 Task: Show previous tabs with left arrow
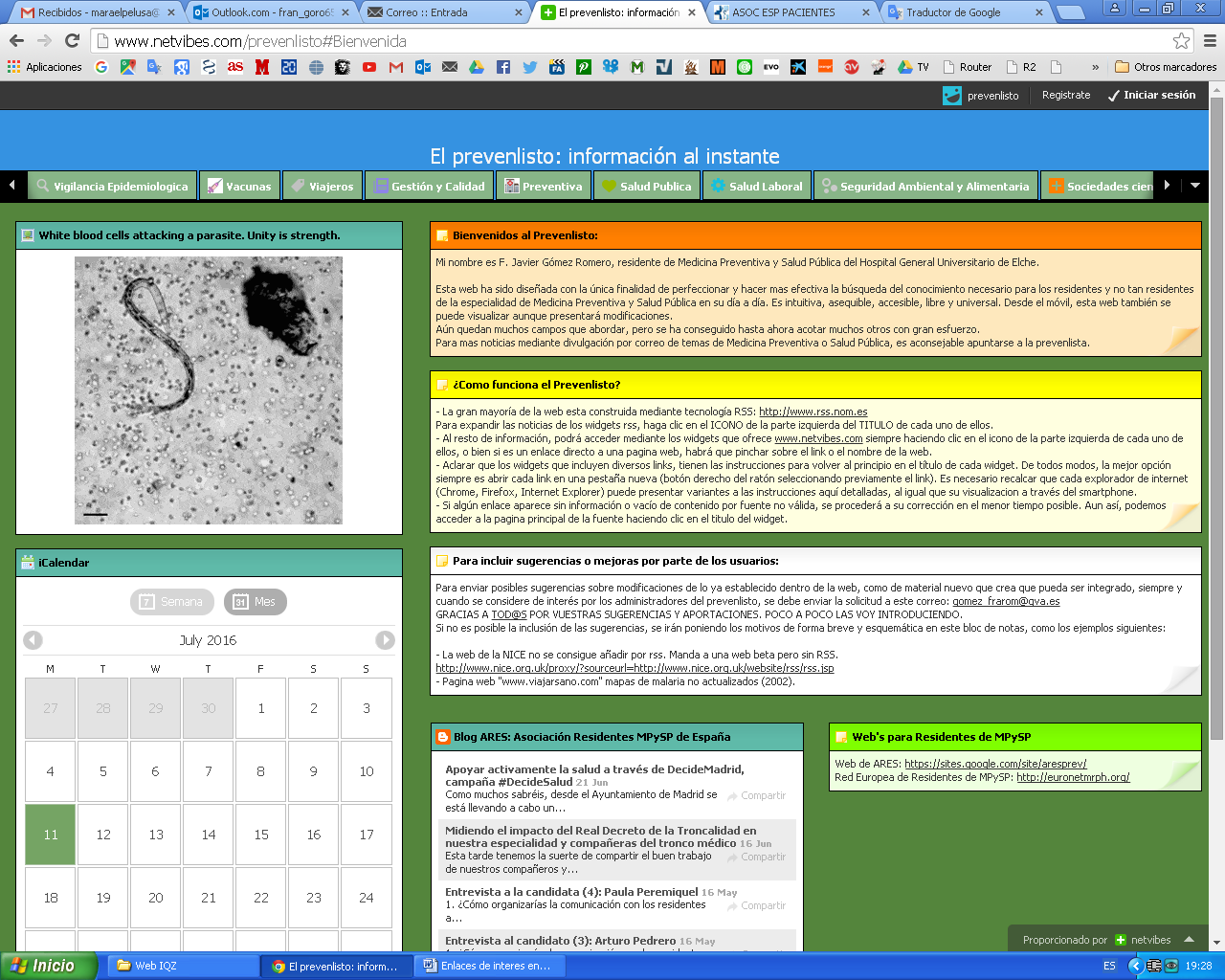[x=11, y=186]
